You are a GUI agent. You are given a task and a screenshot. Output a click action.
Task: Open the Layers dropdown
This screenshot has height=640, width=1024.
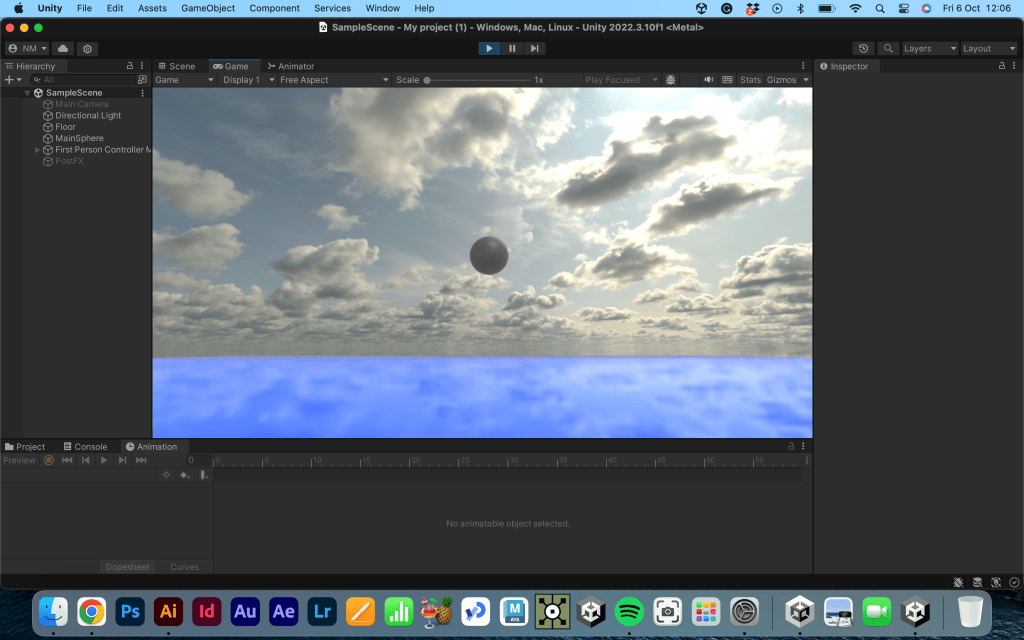pyautogui.click(x=930, y=48)
